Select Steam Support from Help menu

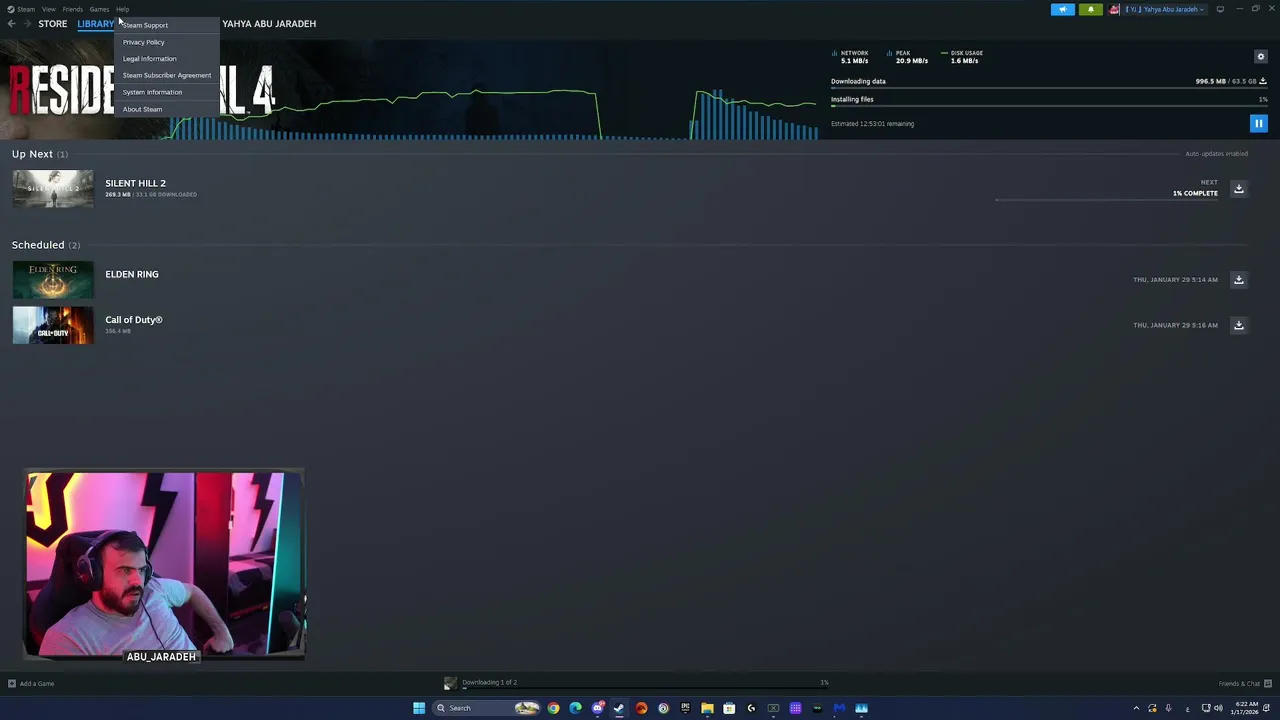pos(166,25)
